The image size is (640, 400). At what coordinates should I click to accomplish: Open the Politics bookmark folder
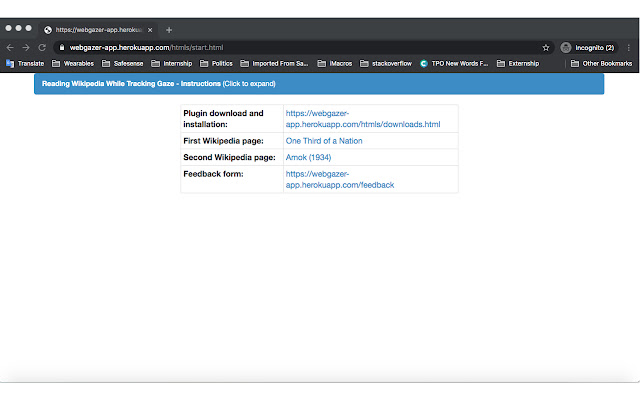[216, 64]
